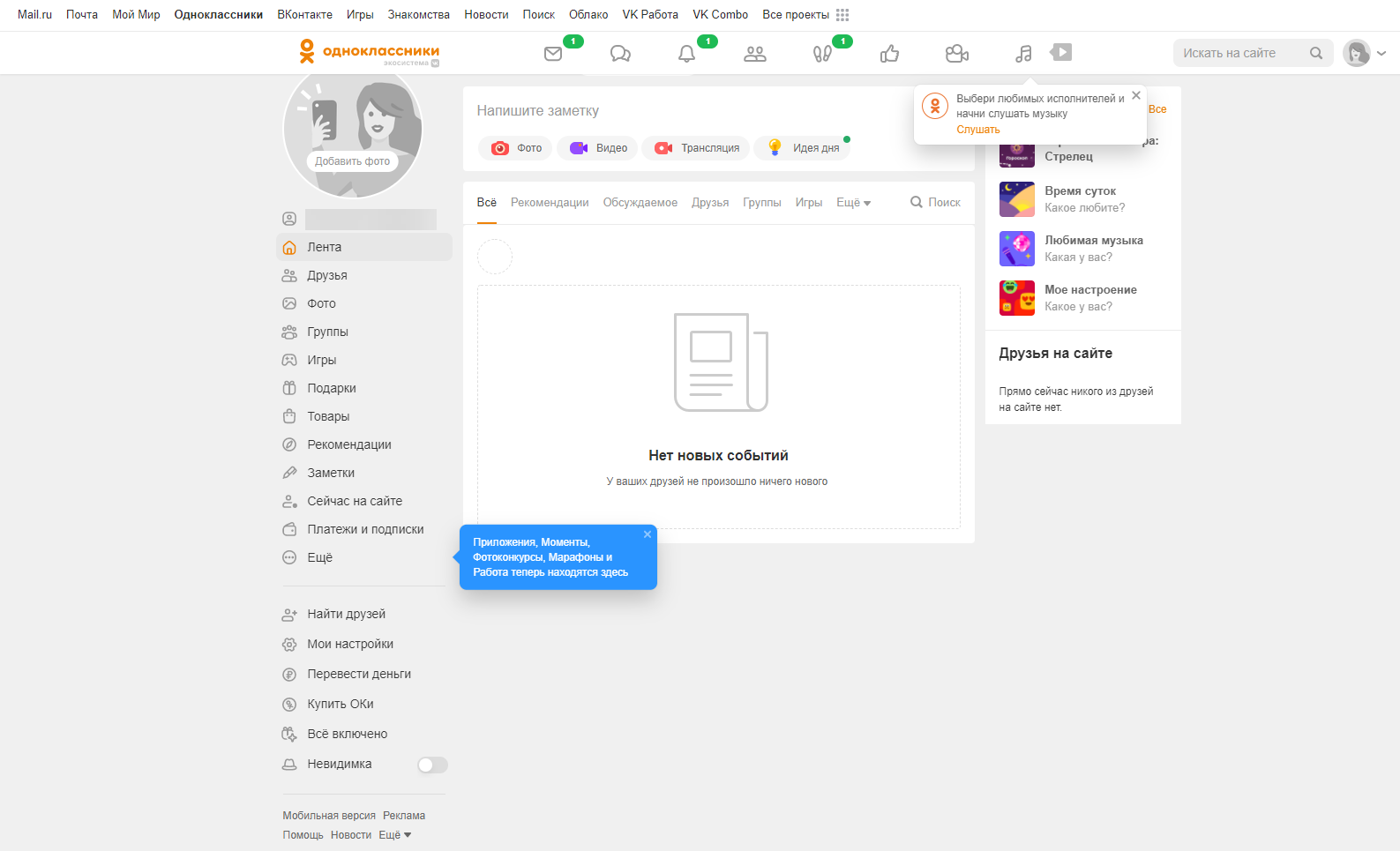Click the Мобильная версия footer link

(329, 816)
